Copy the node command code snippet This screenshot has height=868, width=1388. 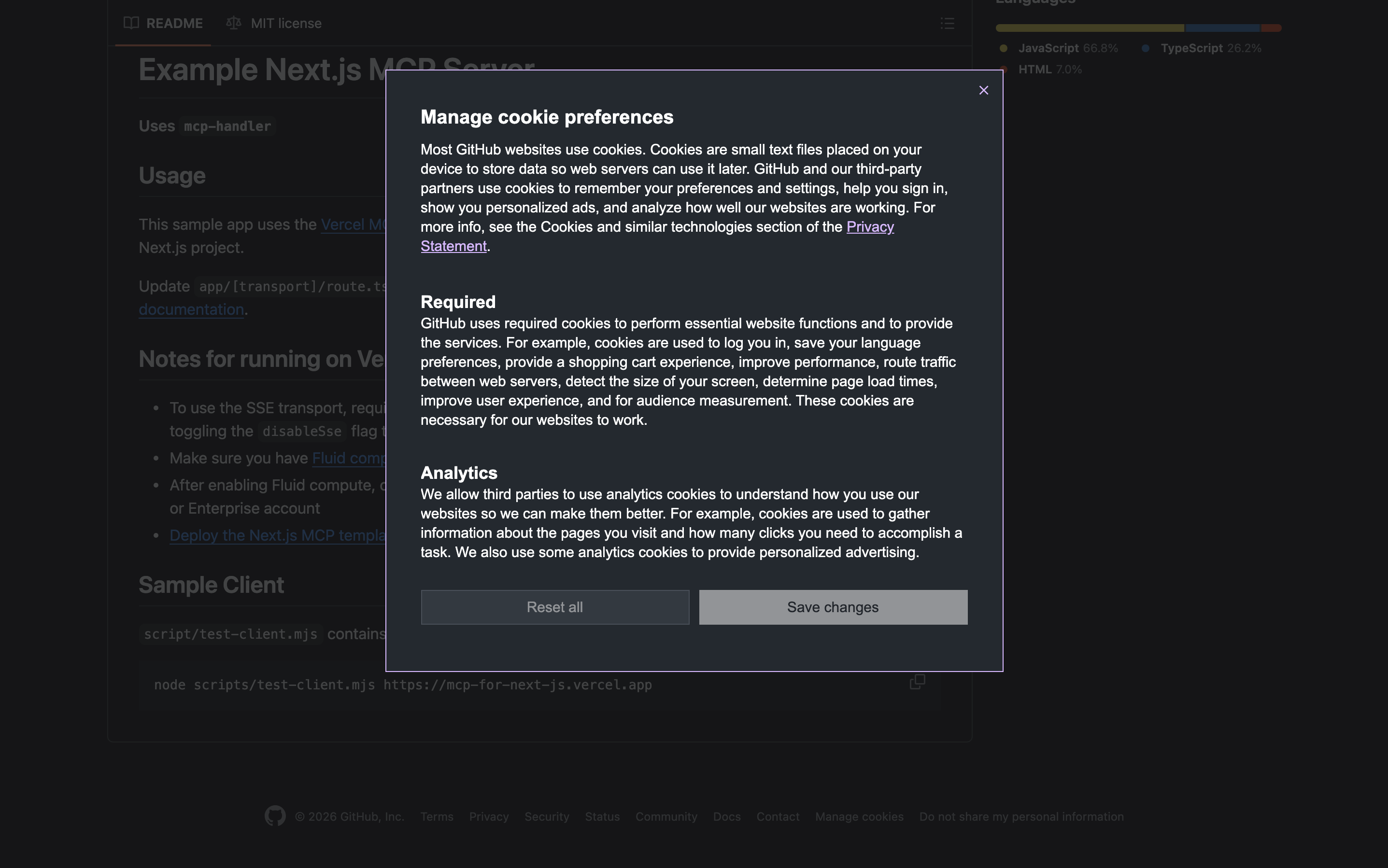(x=917, y=682)
